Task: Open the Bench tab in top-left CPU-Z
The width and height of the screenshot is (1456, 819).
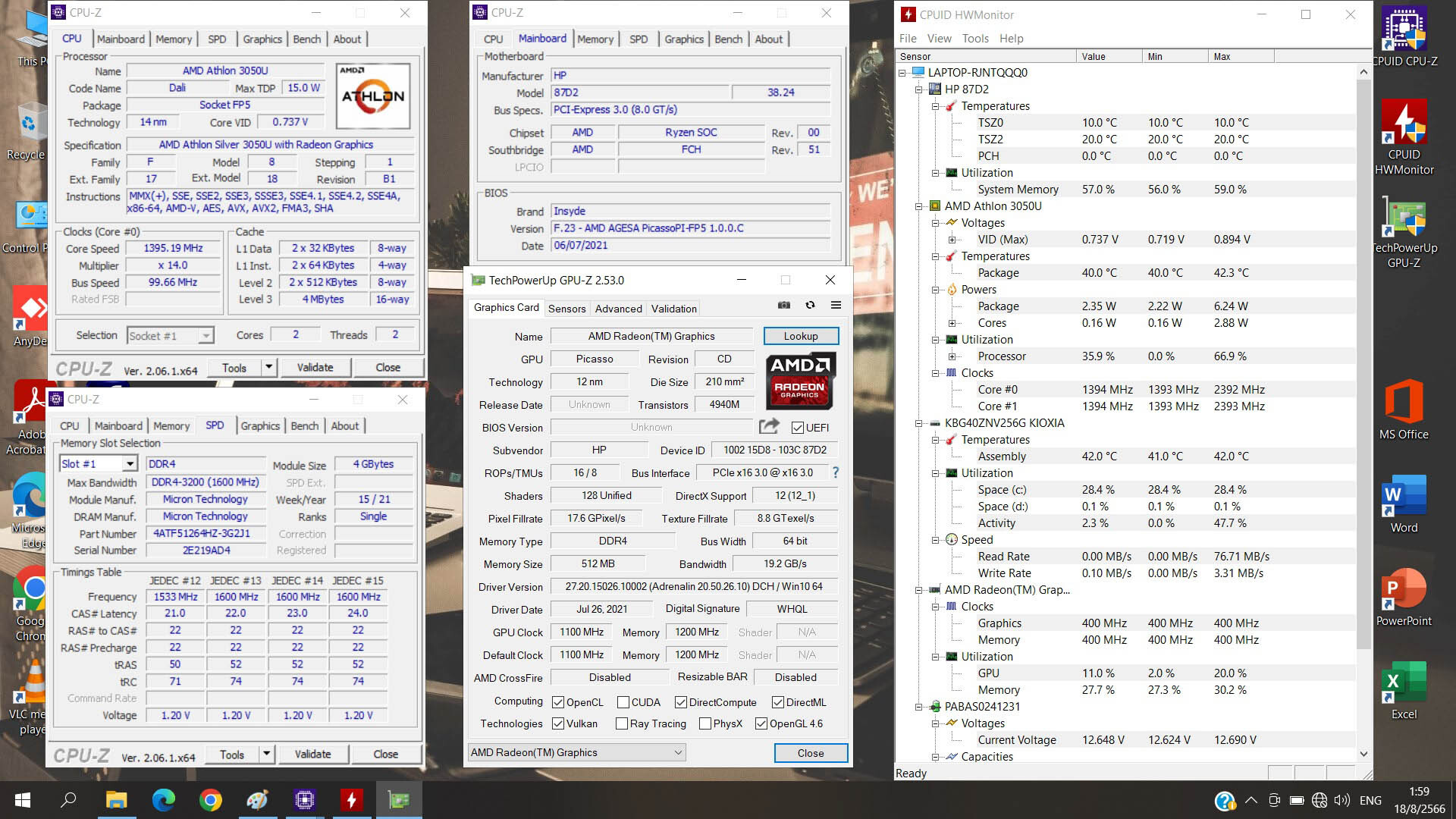Action: tap(307, 39)
